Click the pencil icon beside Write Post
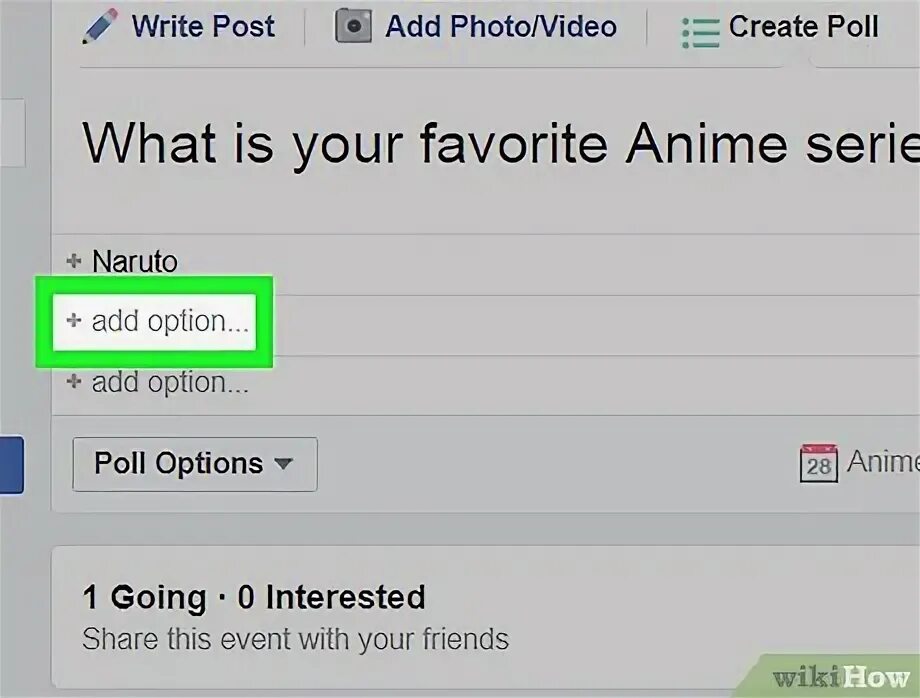 pyautogui.click(x=100, y=26)
